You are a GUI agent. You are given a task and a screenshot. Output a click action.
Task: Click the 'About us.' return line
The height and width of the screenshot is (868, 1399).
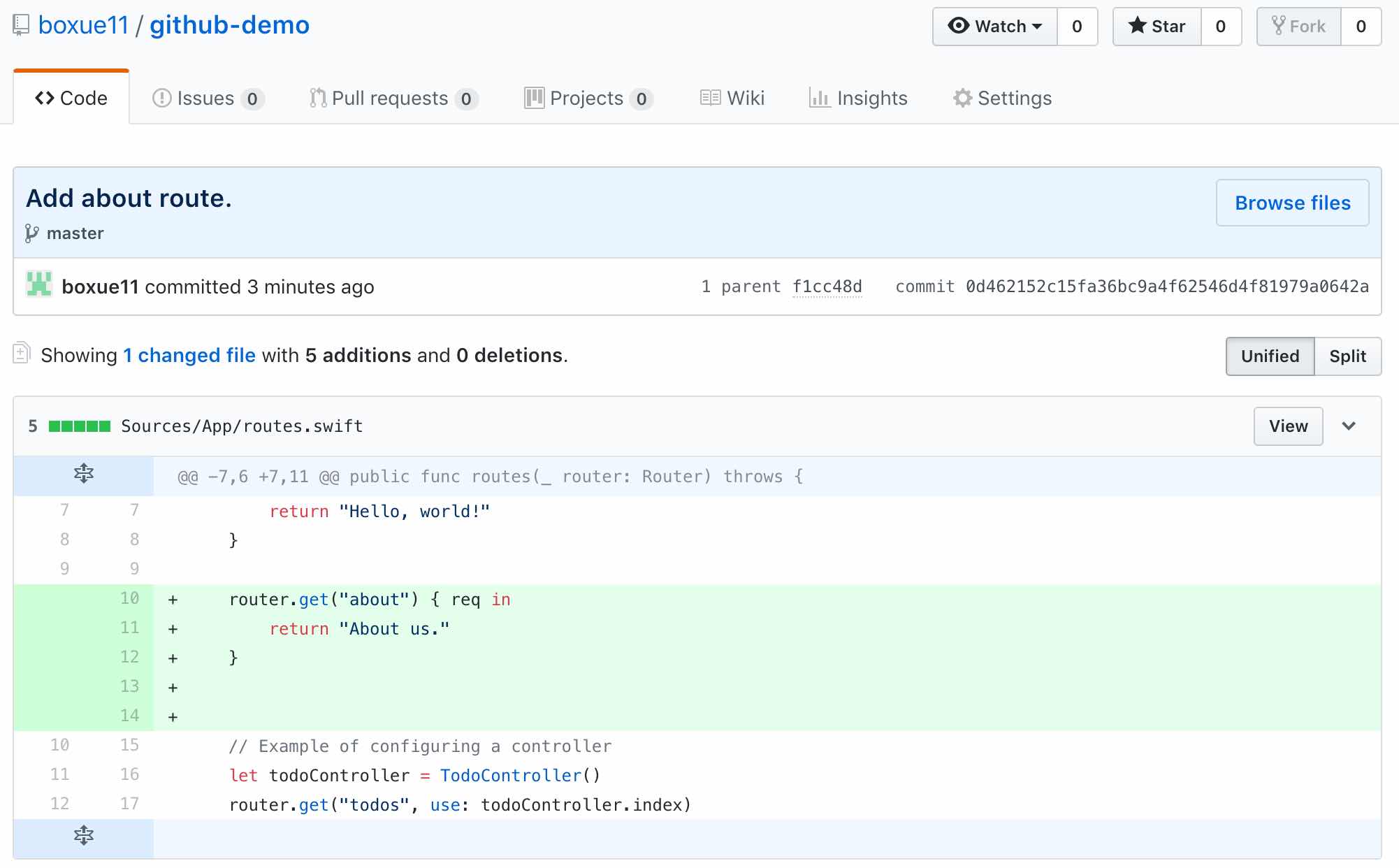point(360,629)
